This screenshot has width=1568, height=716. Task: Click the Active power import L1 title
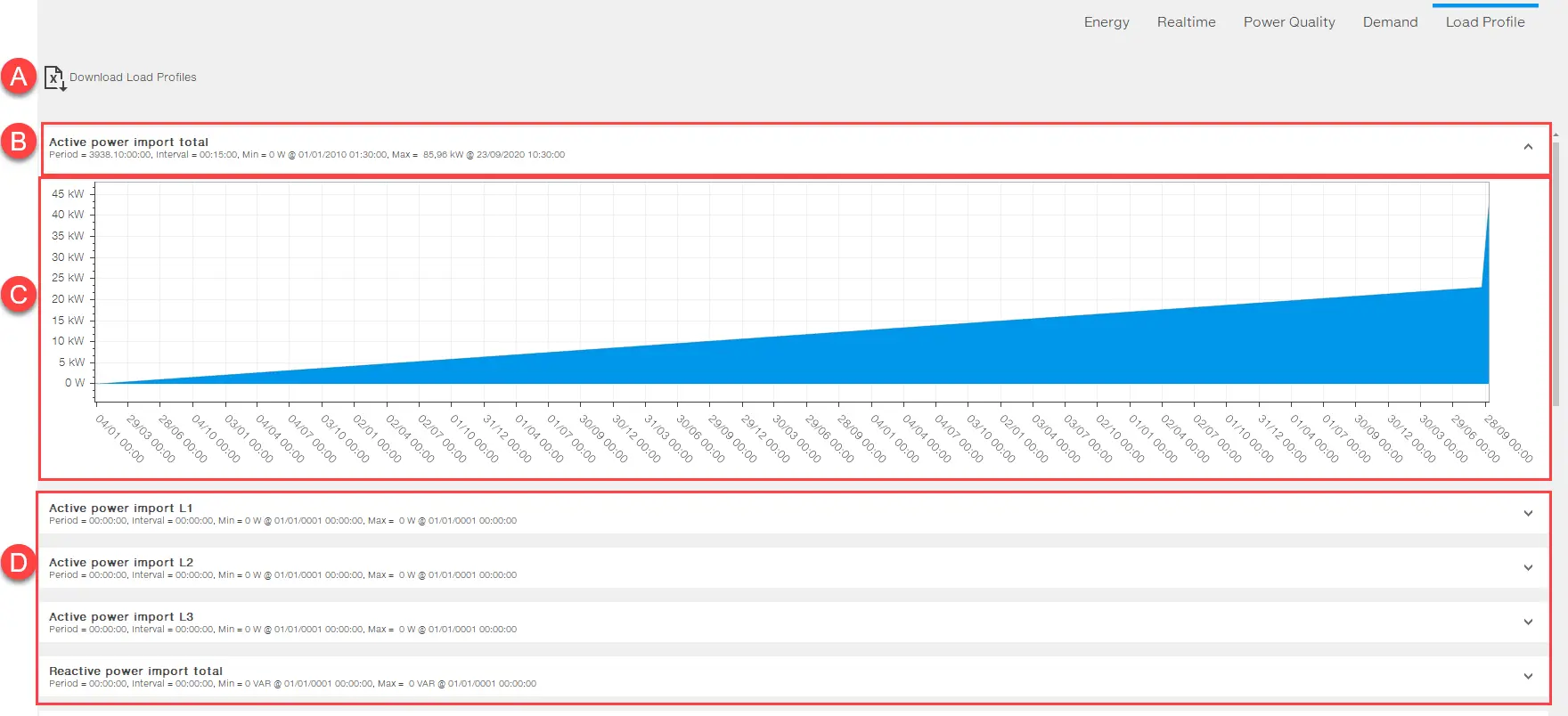120,508
